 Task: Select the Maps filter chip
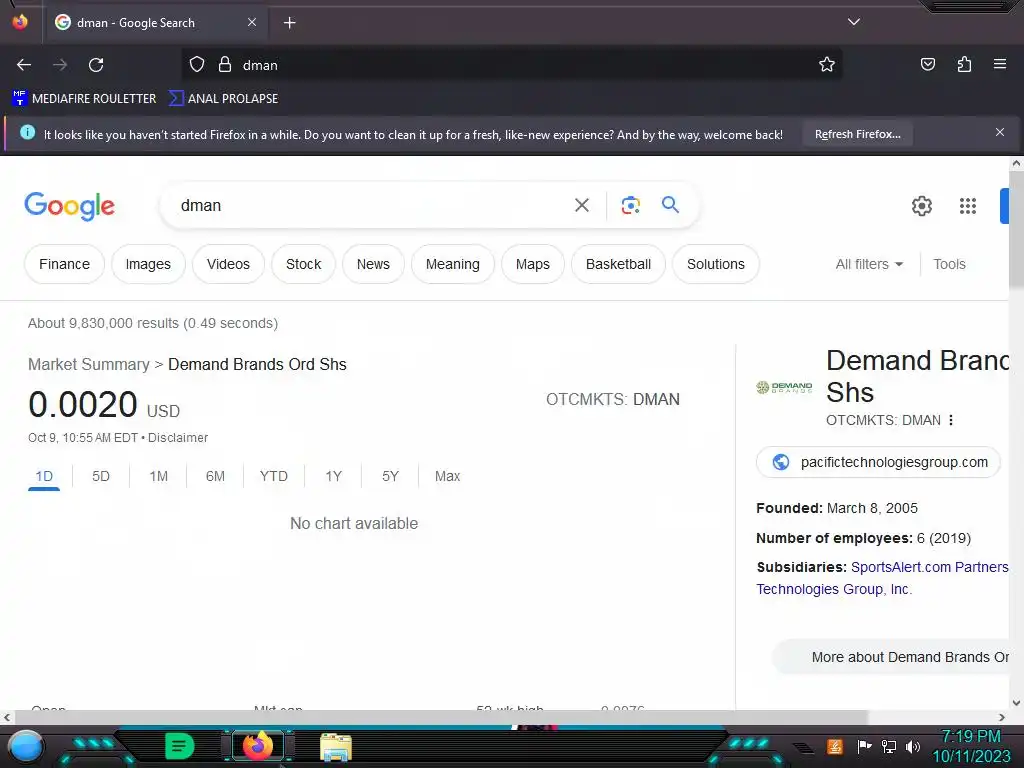(532, 264)
